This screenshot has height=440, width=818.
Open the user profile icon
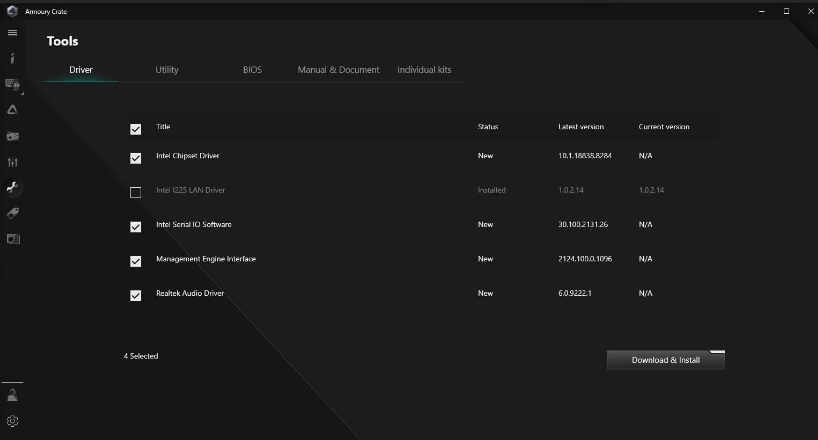[12, 395]
